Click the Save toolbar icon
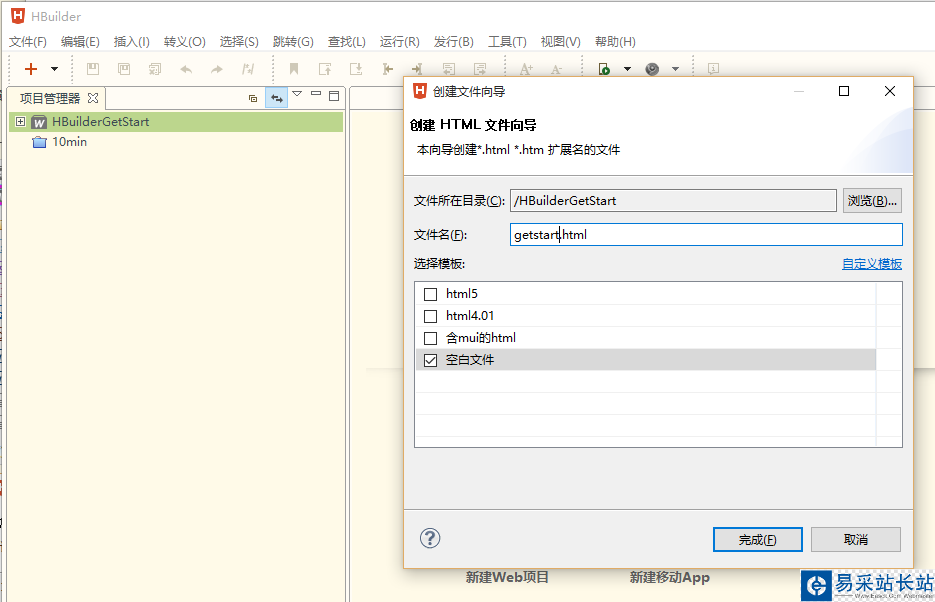 pos(93,69)
